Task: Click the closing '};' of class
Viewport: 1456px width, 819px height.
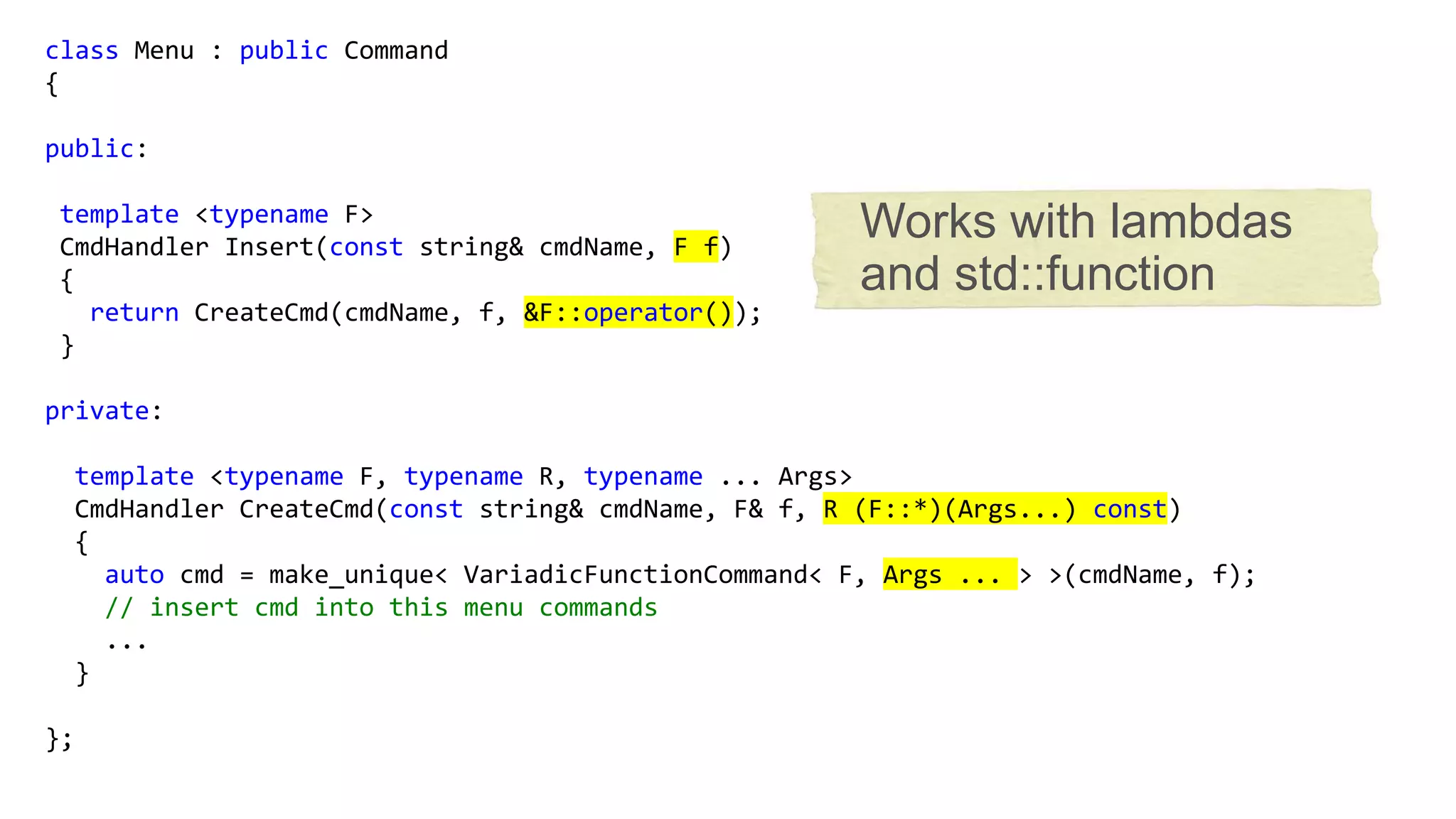Action: 59,739
